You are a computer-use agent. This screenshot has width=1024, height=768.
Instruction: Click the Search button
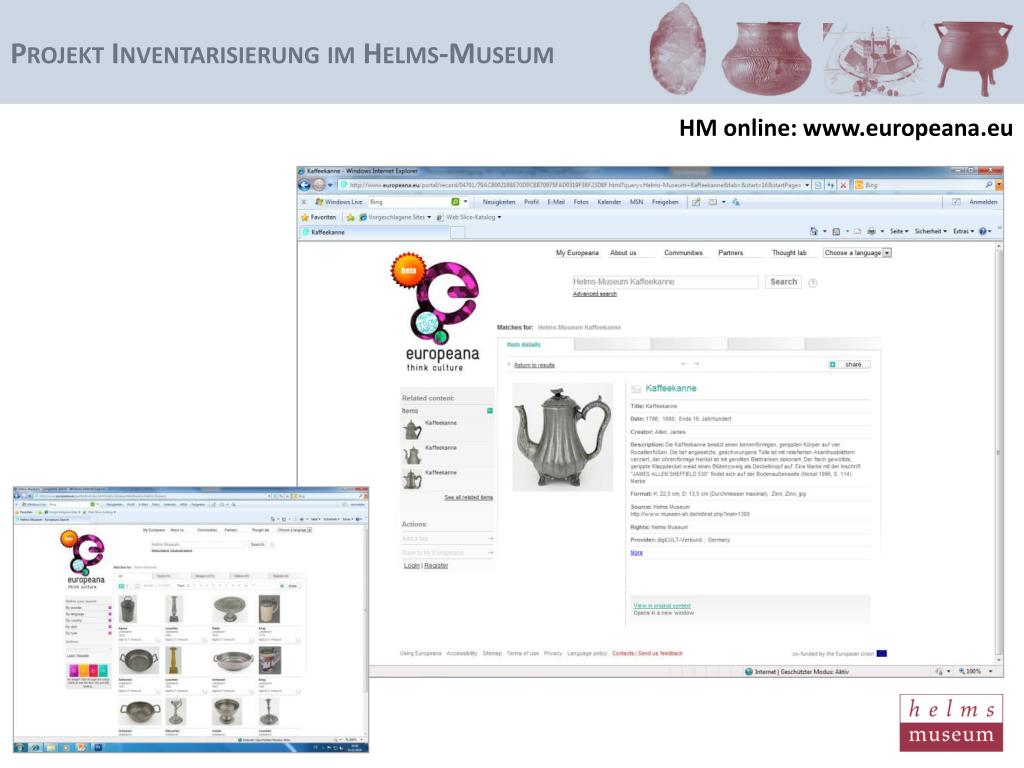(x=783, y=282)
